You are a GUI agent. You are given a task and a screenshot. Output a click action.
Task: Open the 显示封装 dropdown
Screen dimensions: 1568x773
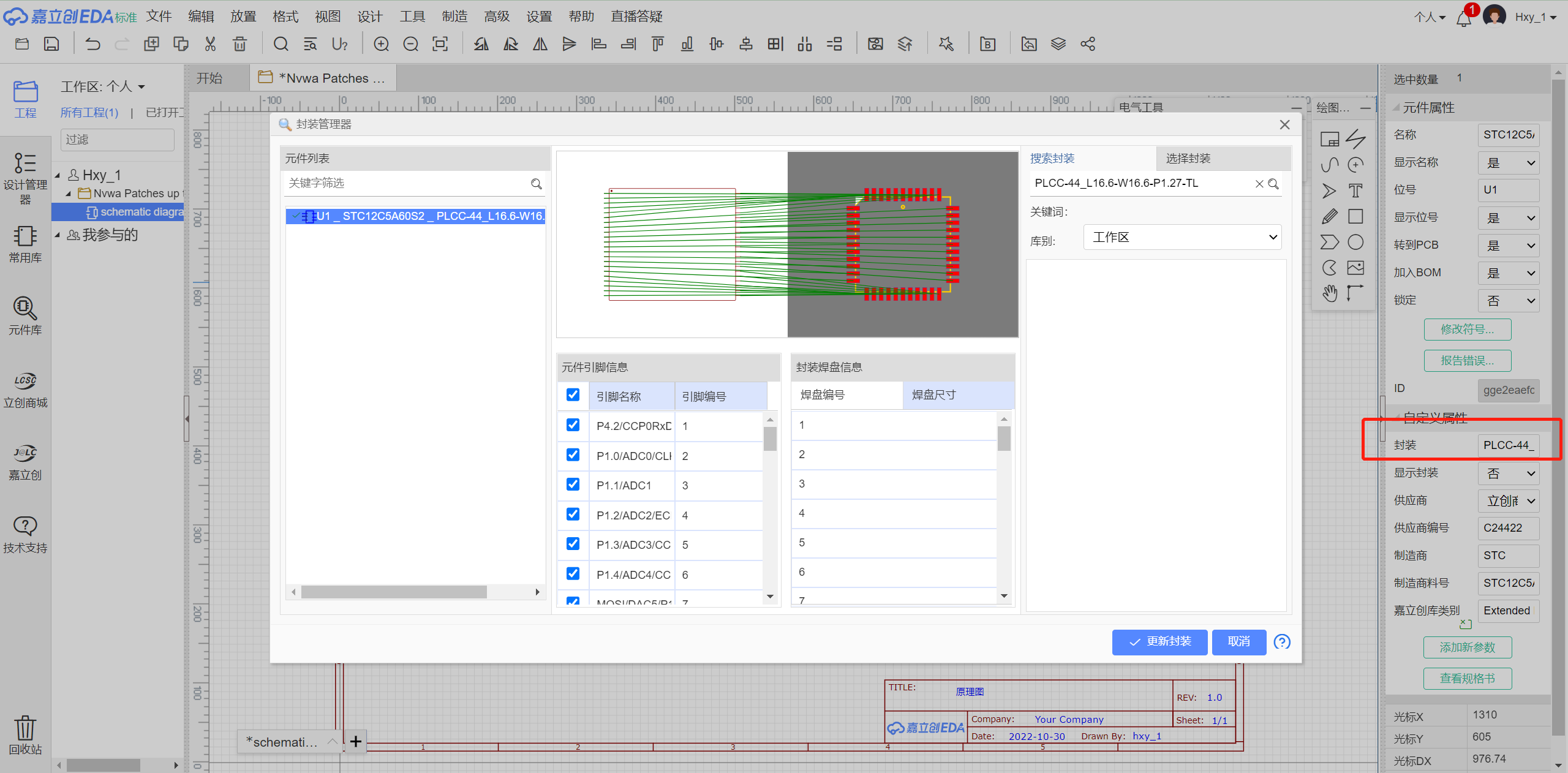tap(1508, 473)
